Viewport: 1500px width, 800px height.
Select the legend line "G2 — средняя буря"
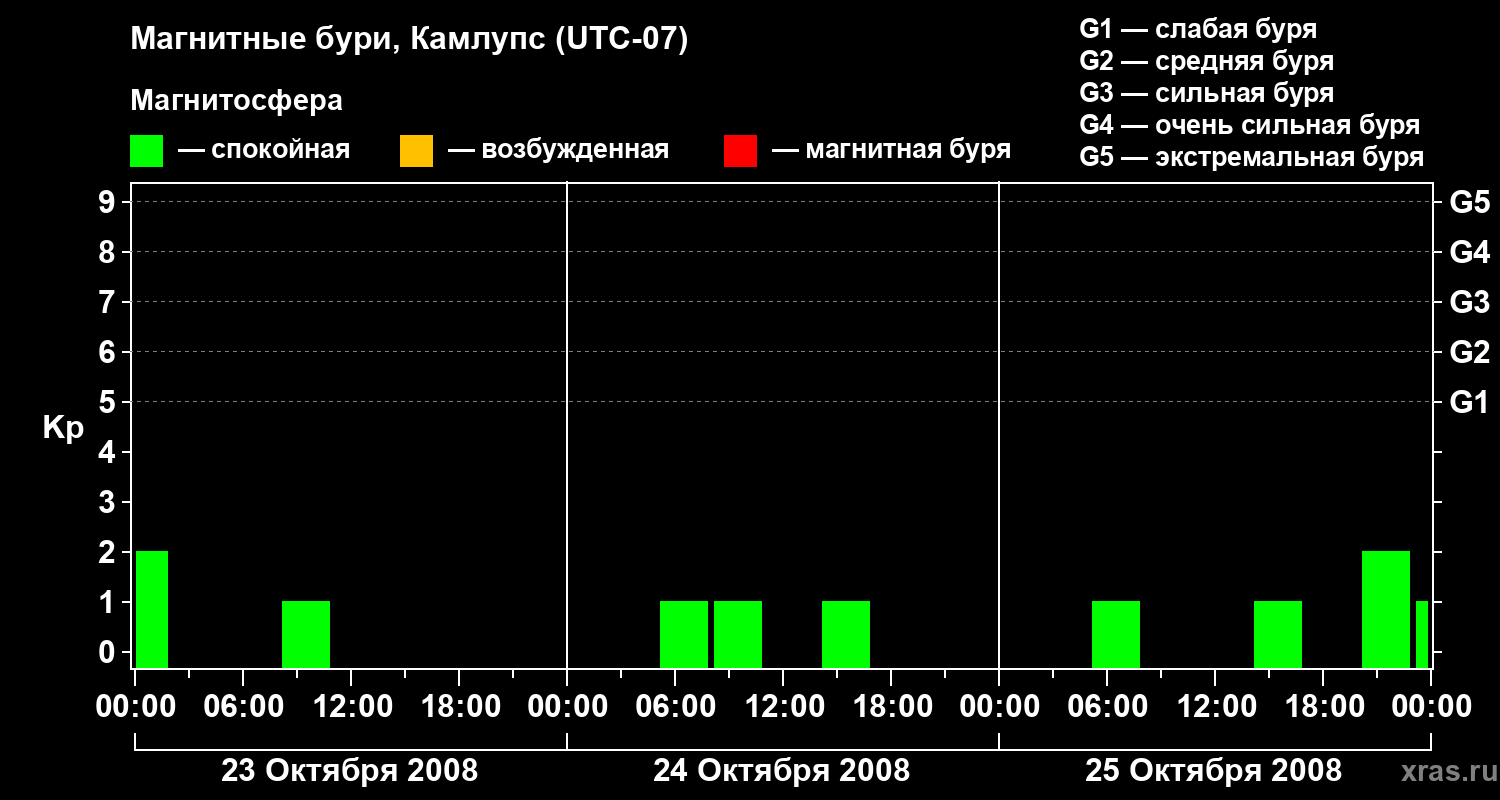coord(1207,61)
